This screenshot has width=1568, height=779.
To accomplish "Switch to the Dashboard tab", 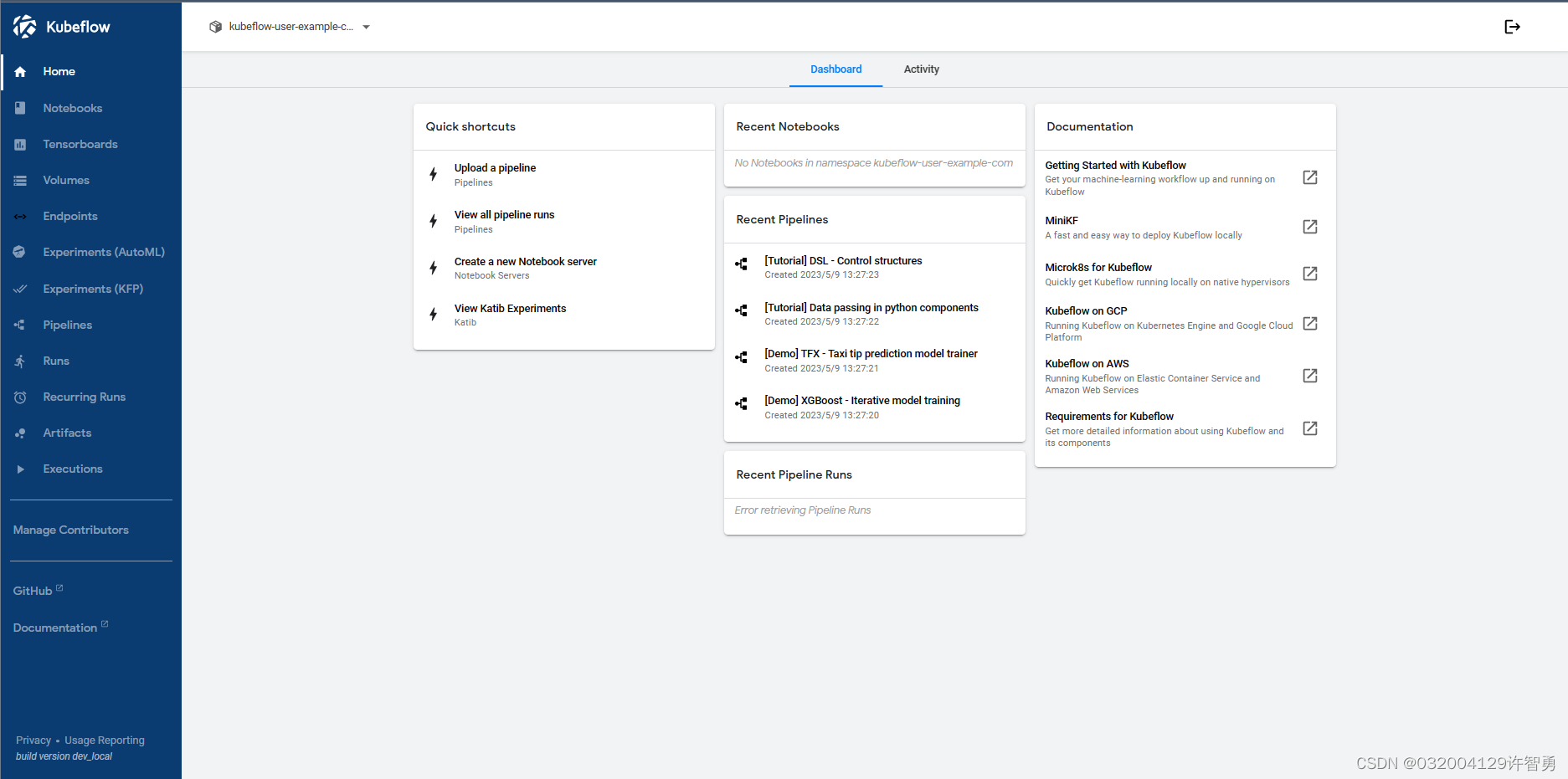I will [835, 69].
